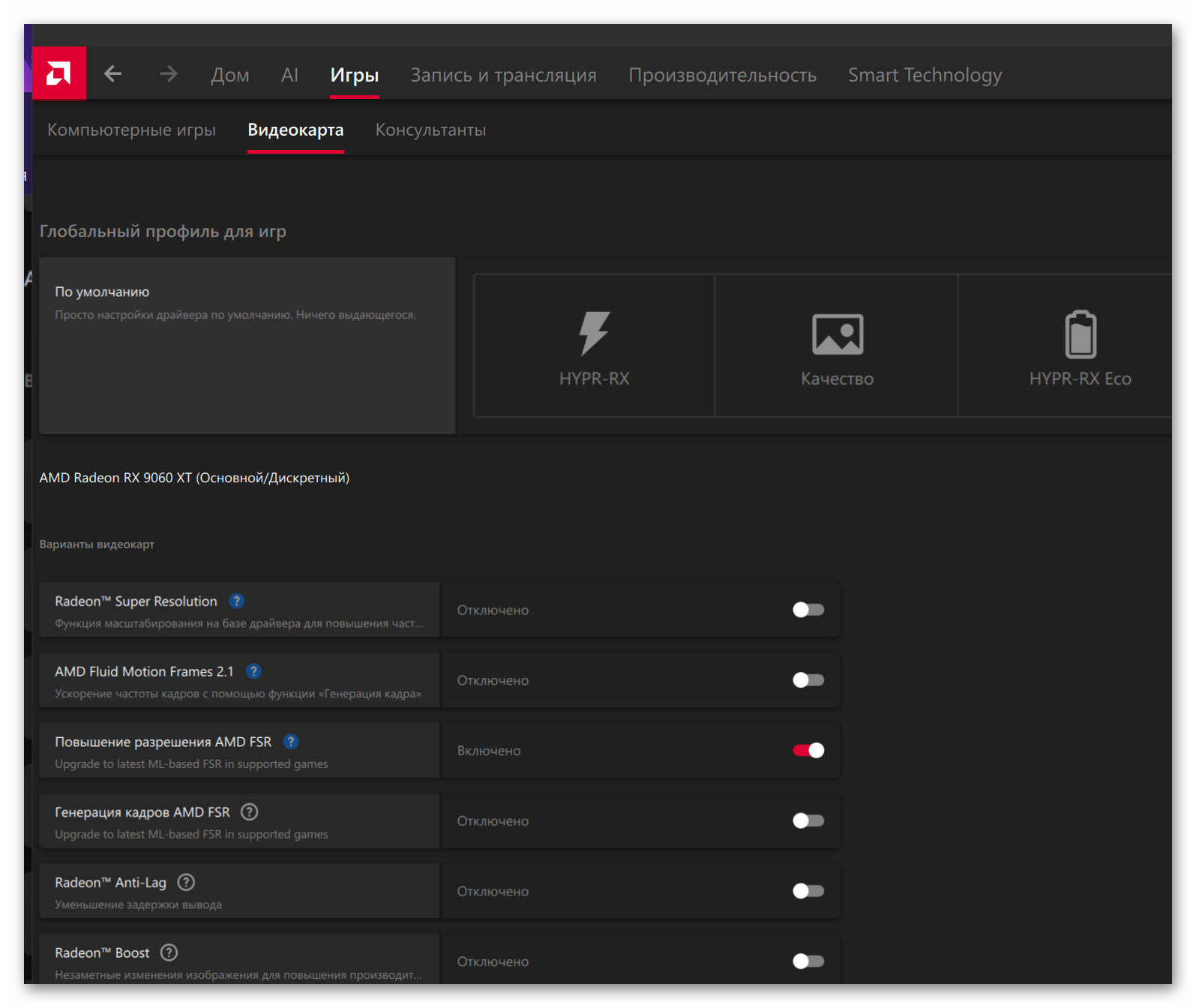
Task: Click the Качество picture icon
Action: coord(838,334)
